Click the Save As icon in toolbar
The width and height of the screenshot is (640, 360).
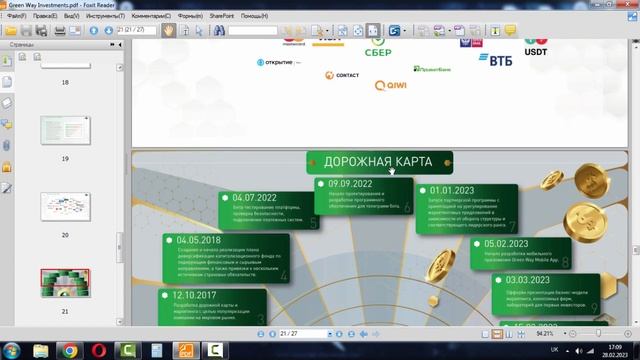(x=41, y=31)
